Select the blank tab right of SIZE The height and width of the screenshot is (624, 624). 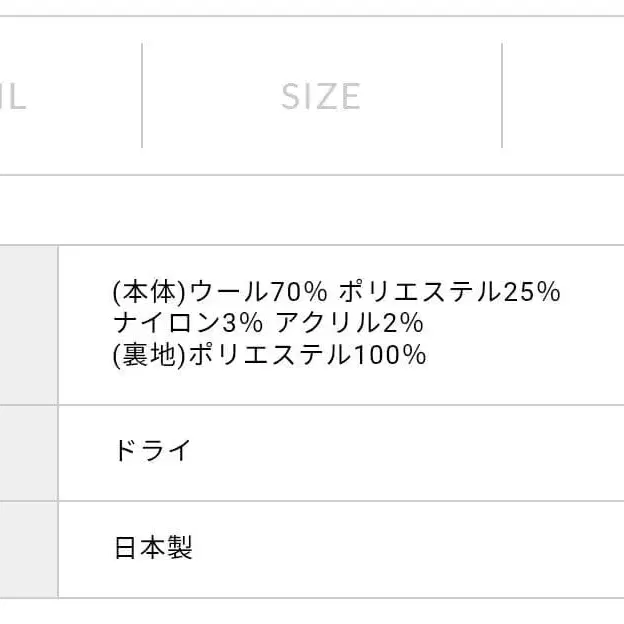(x=563, y=96)
